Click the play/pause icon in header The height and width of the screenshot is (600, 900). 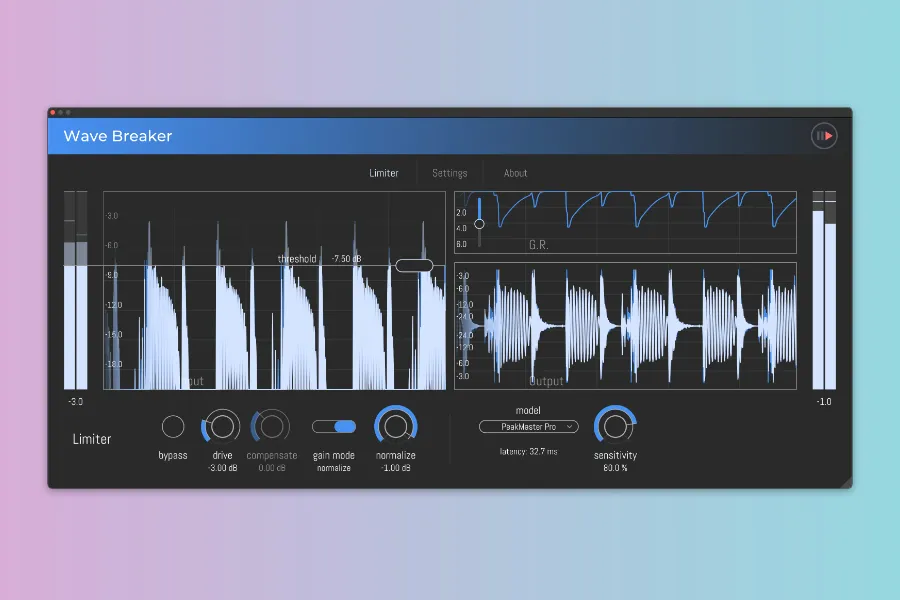point(824,136)
